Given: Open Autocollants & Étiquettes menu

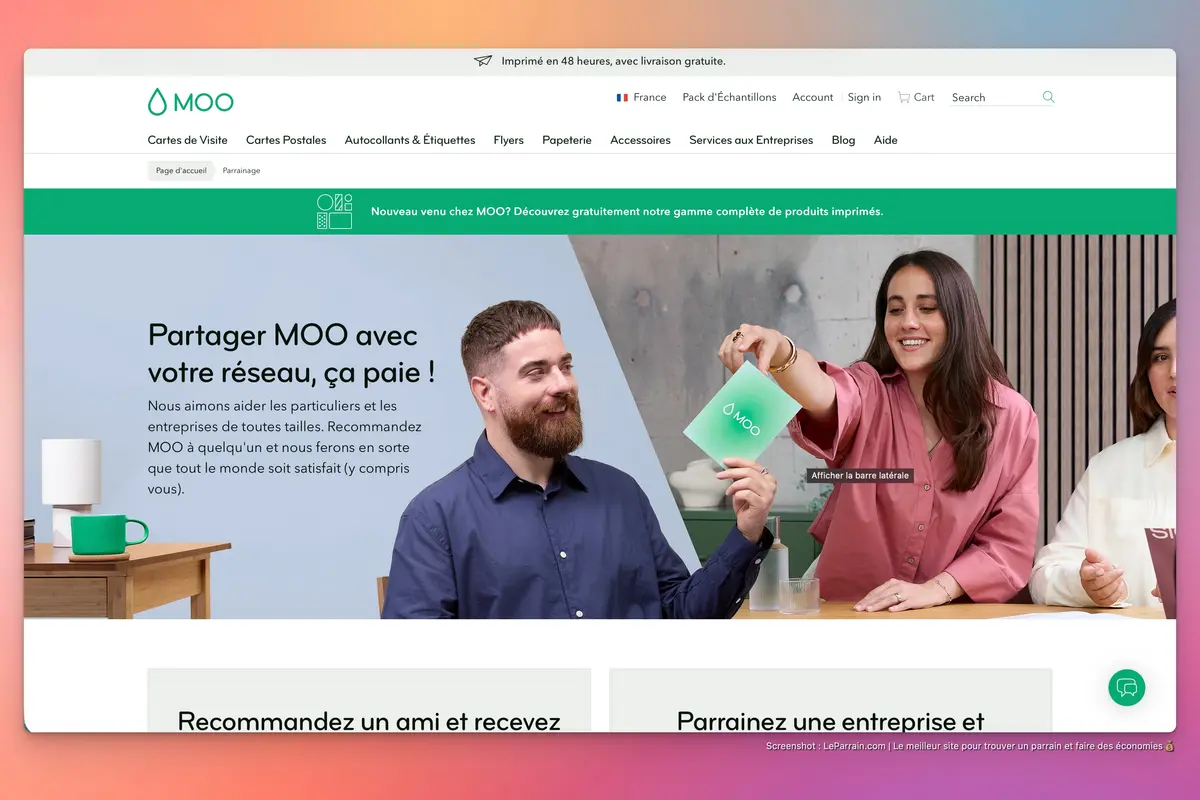Looking at the screenshot, I should click(x=410, y=140).
